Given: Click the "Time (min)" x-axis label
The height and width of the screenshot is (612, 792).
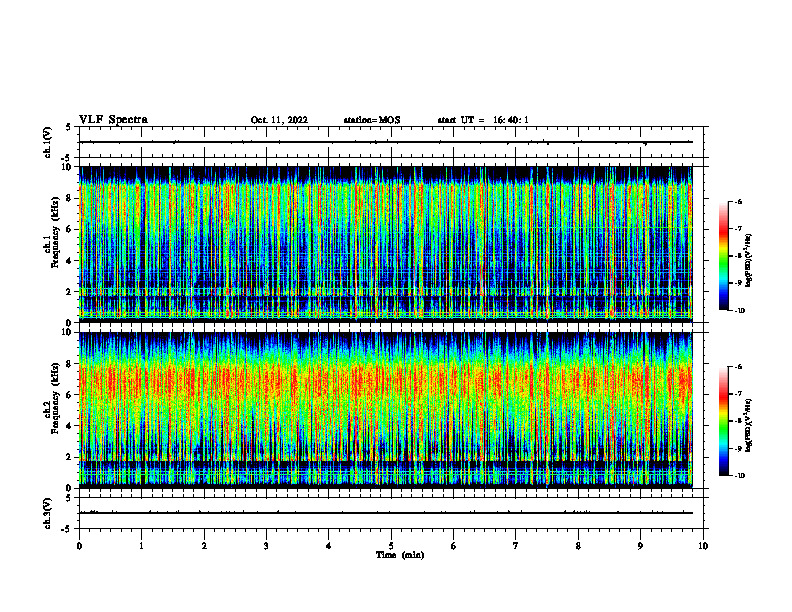Looking at the screenshot, I should 400,555.
